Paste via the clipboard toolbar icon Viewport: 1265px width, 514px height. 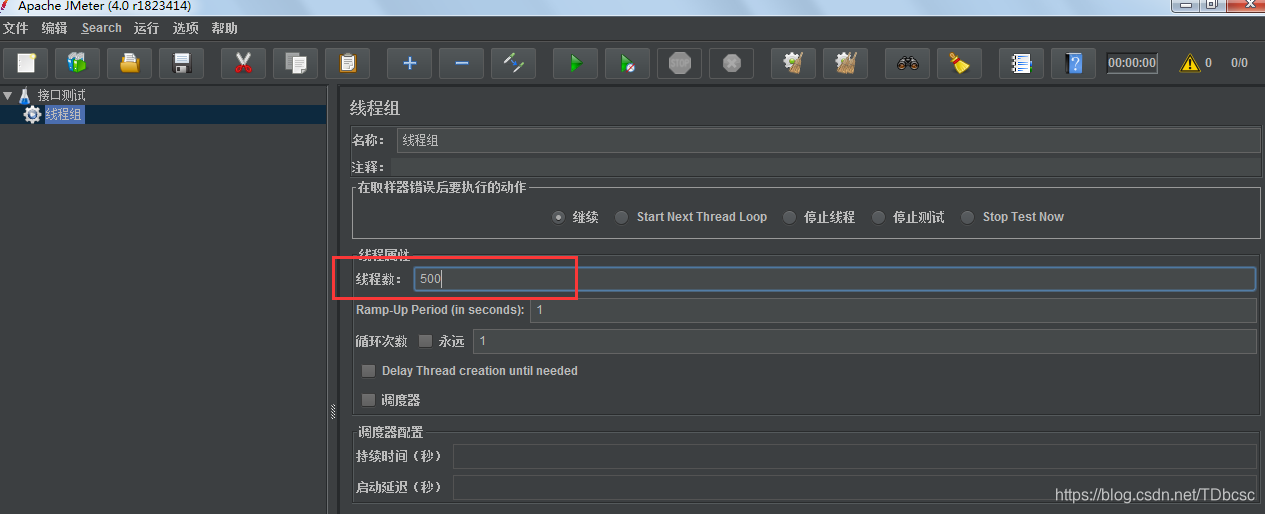(x=348, y=63)
